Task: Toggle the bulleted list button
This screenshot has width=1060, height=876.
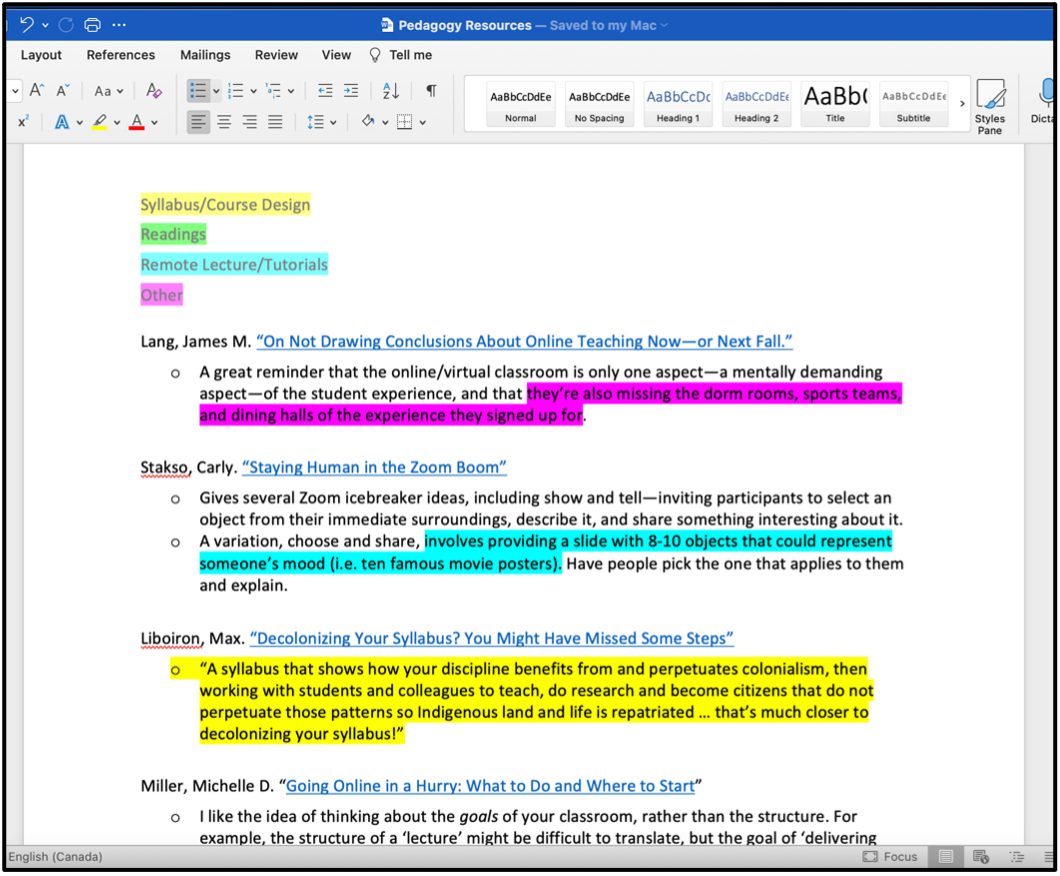Action: click(198, 91)
